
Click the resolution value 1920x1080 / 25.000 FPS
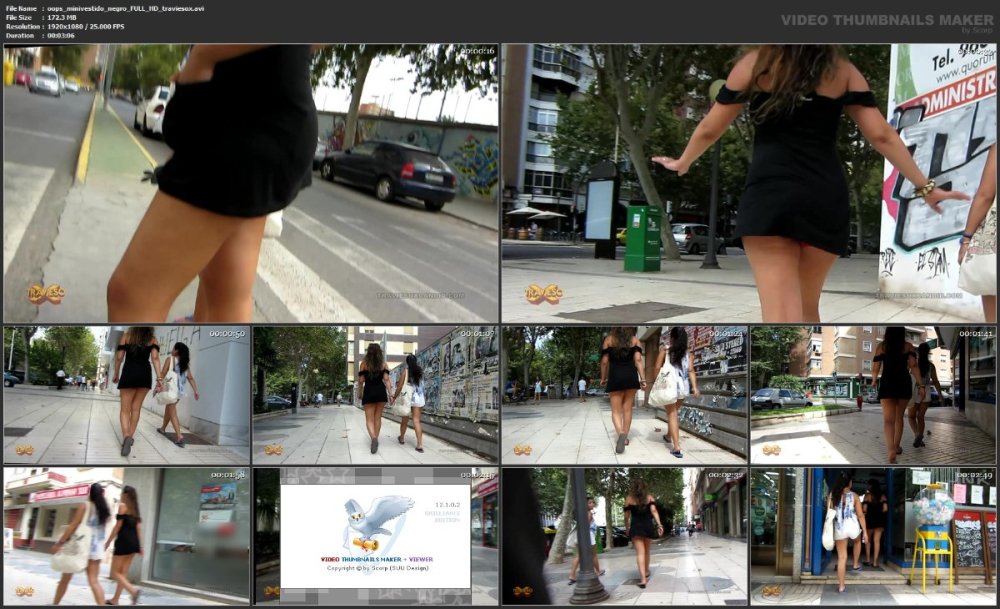[x=86, y=27]
